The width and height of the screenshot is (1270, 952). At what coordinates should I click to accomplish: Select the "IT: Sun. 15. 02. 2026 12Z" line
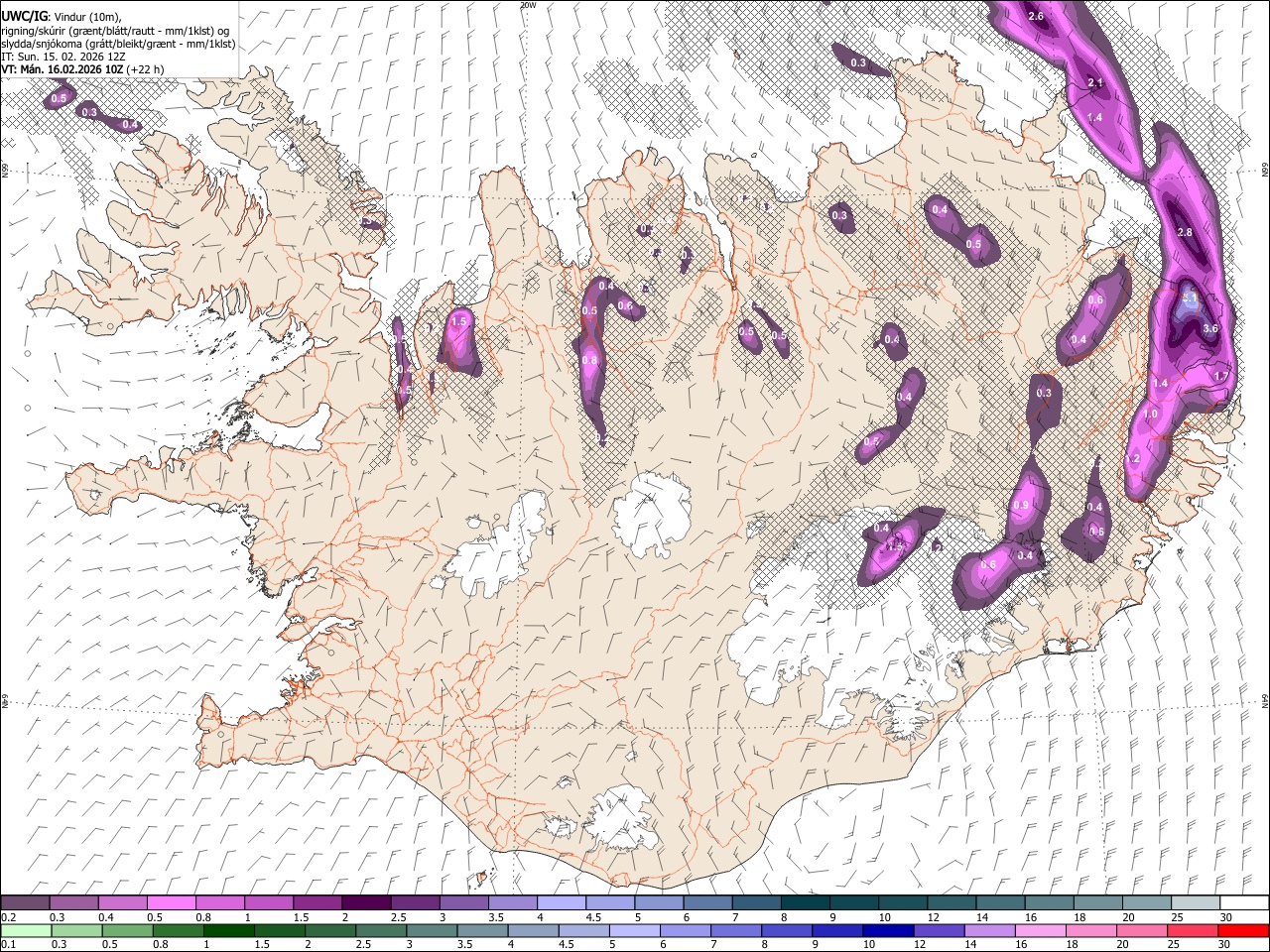[63, 57]
